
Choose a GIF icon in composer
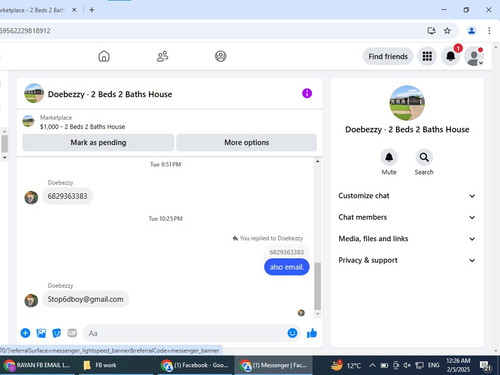[72, 333]
